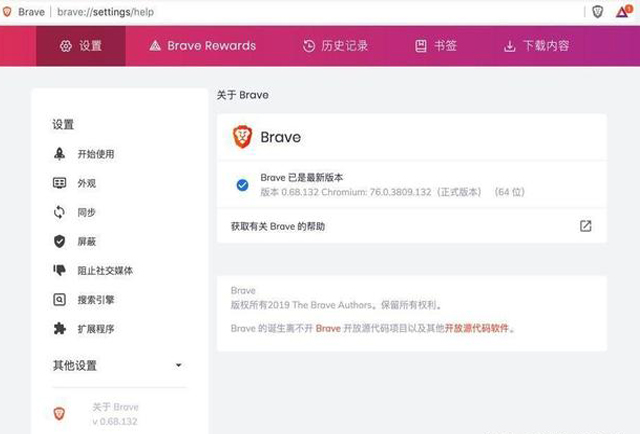Click the shield check icon beside 屏蔽
This screenshot has width=640, height=434.
[x=60, y=241]
